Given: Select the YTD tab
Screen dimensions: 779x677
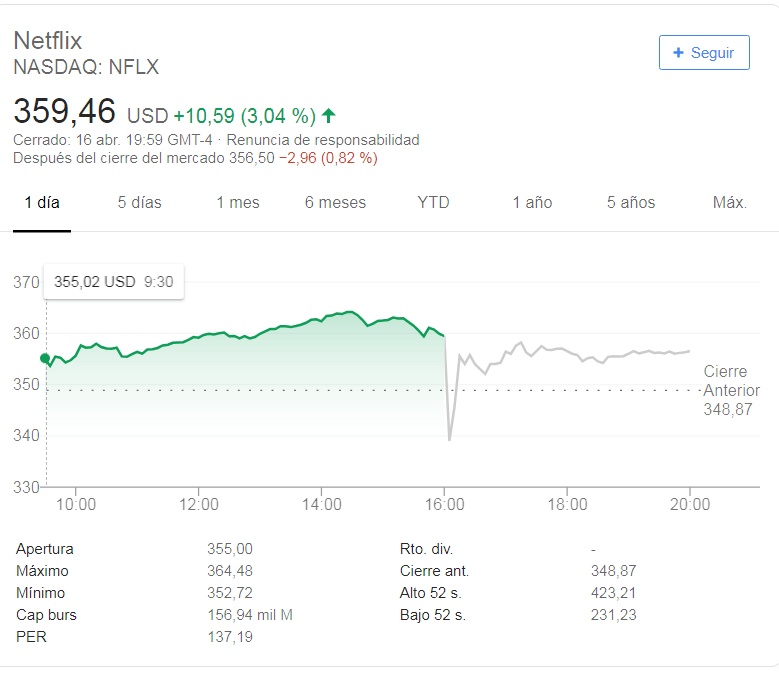Looking at the screenshot, I should click(433, 202).
